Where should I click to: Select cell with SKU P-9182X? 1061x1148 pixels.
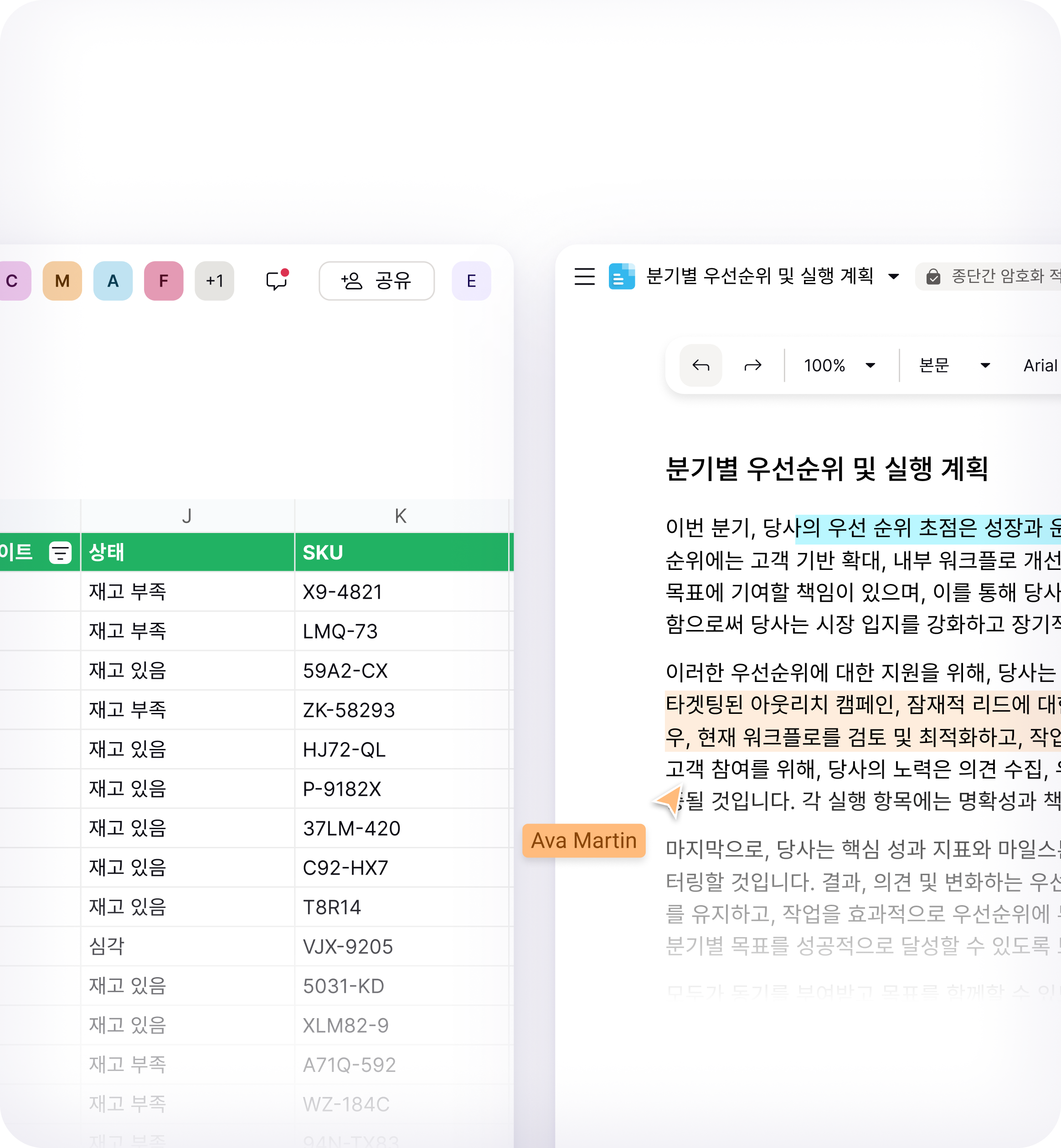(x=402, y=789)
